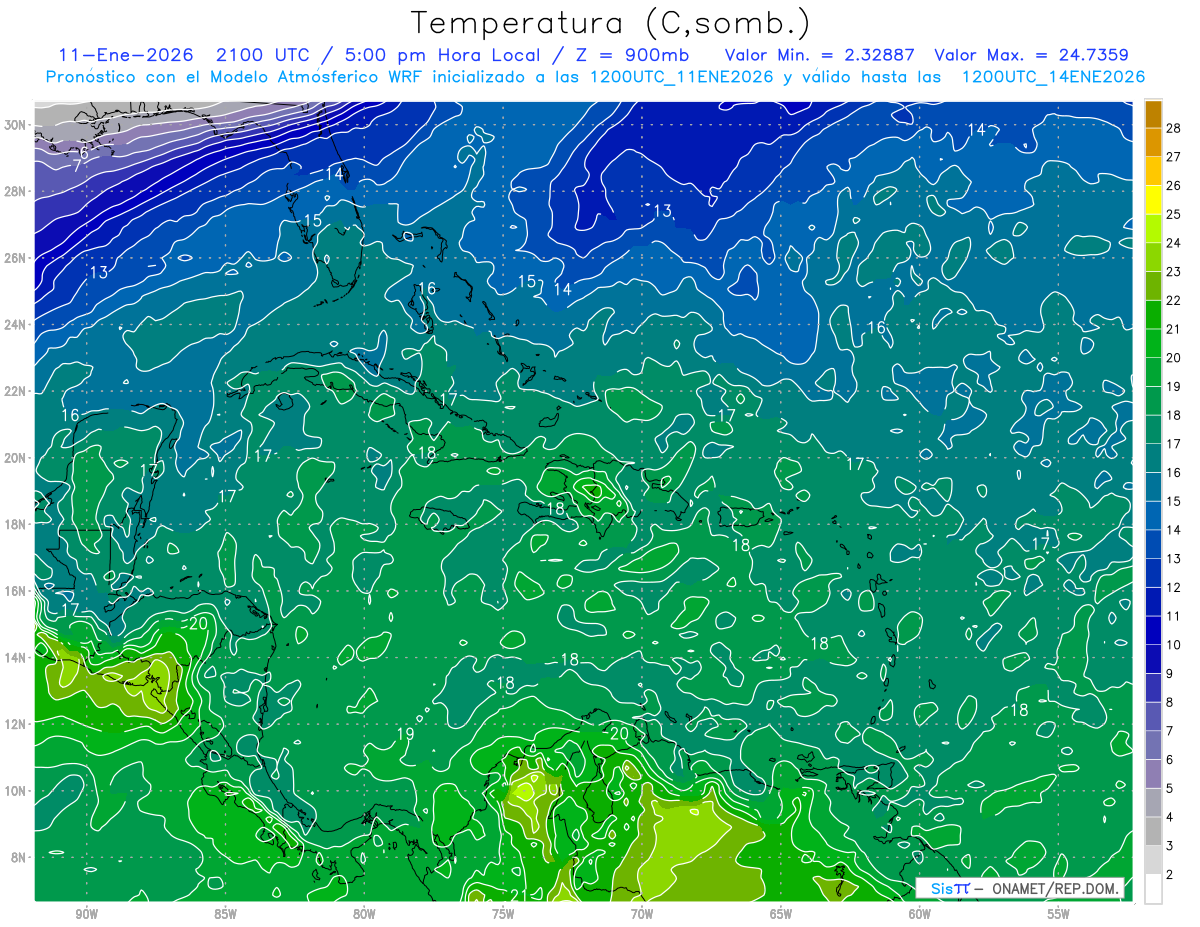Click the '8N' latitude axis label
Image resolution: width=1200 pixels, height=927 pixels.
click(20, 857)
